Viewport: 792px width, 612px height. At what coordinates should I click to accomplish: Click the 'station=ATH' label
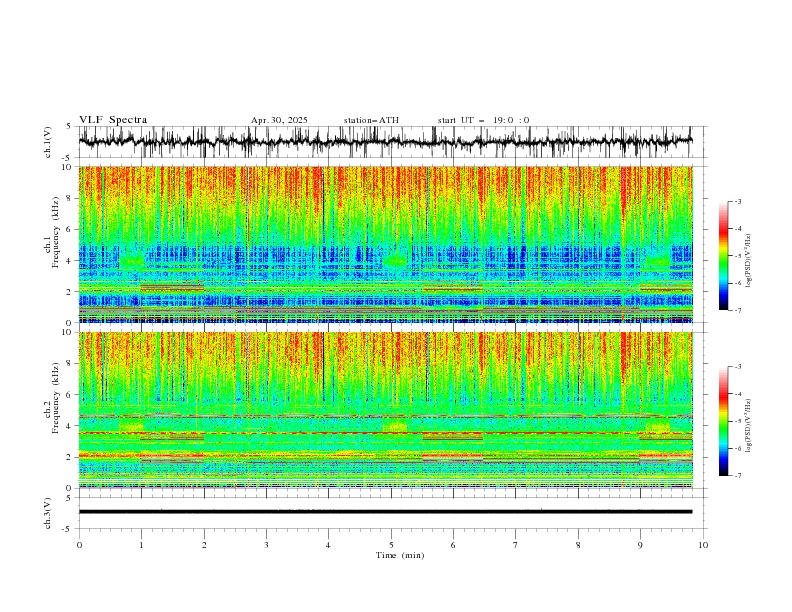[x=371, y=120]
